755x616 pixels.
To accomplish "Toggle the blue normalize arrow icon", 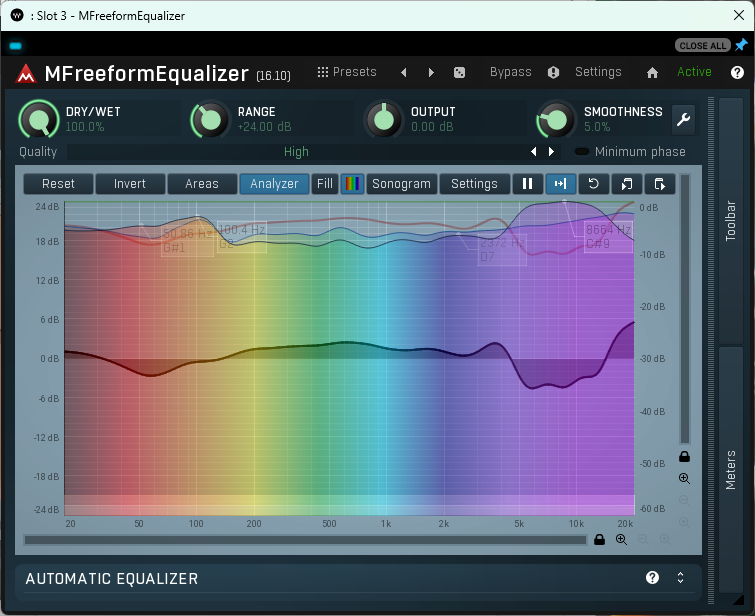I will click(560, 184).
